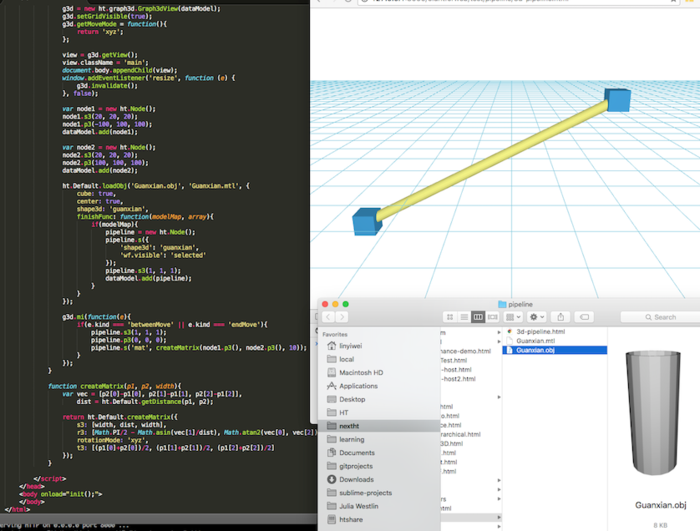Open learning folder in Finder sidebar
Viewport: 700px width, 531px height.
(x=351, y=439)
